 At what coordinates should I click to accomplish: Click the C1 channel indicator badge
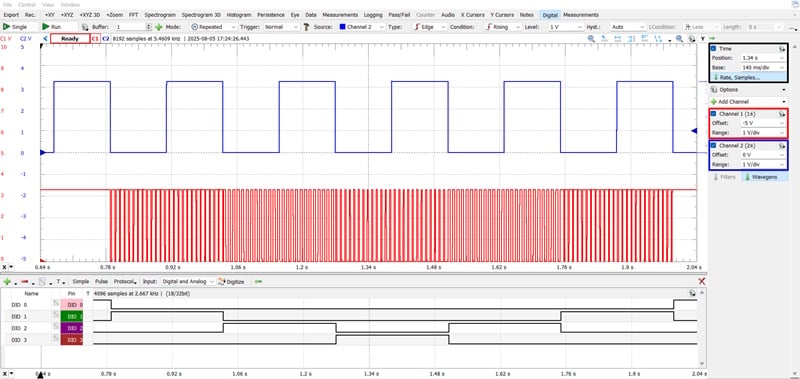point(95,38)
